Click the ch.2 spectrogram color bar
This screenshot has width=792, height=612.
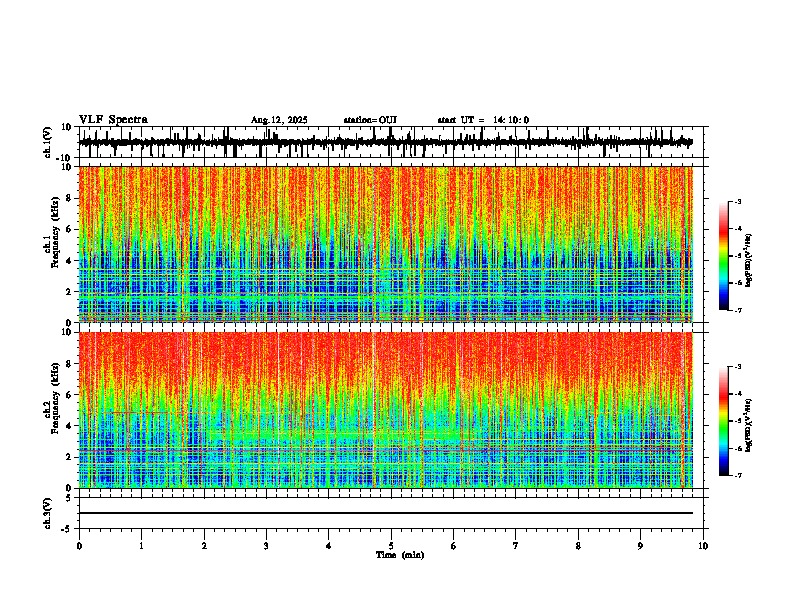point(724,421)
